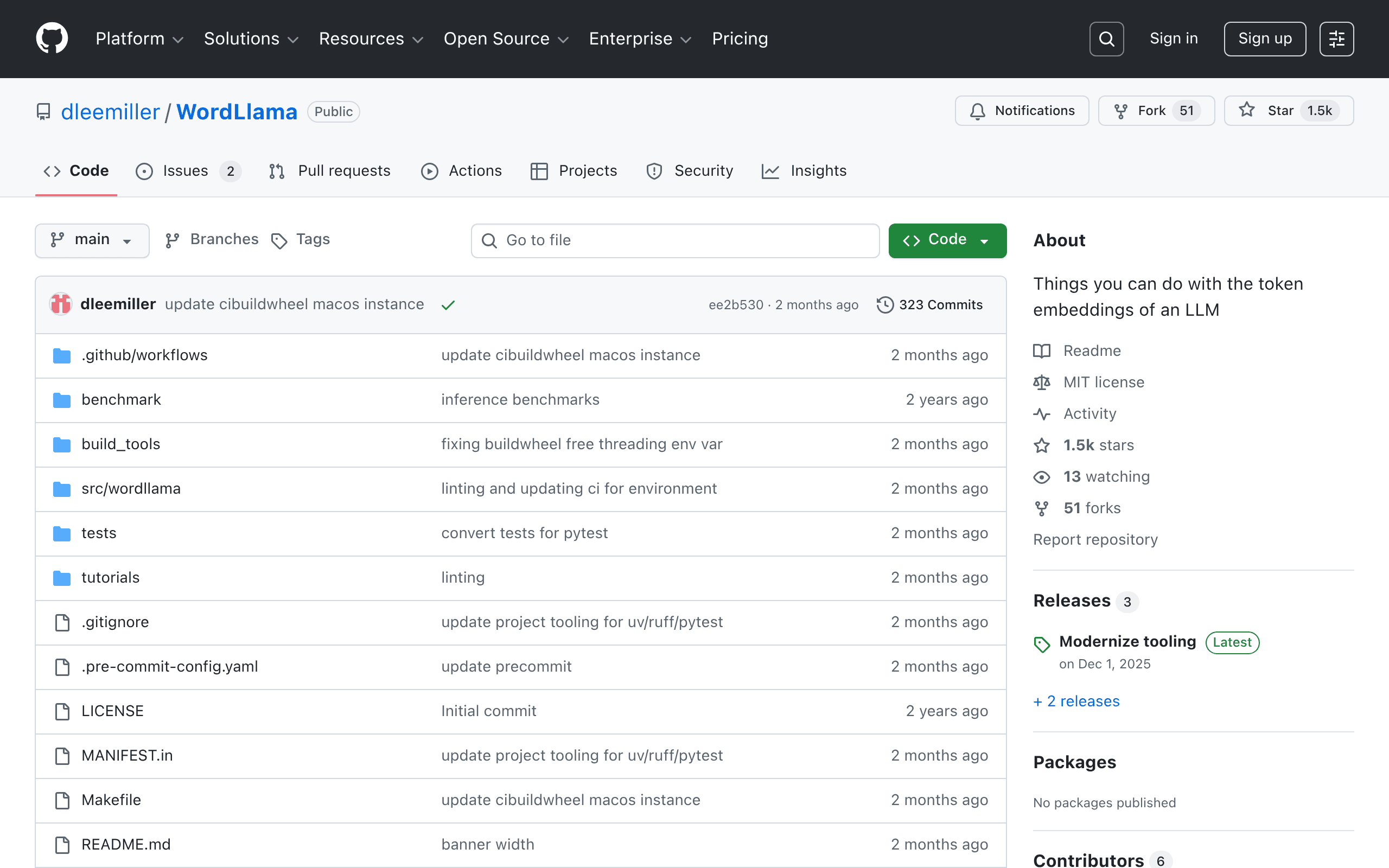Switch to the Insights tab
Viewport: 1389px width, 868px height.
click(804, 171)
